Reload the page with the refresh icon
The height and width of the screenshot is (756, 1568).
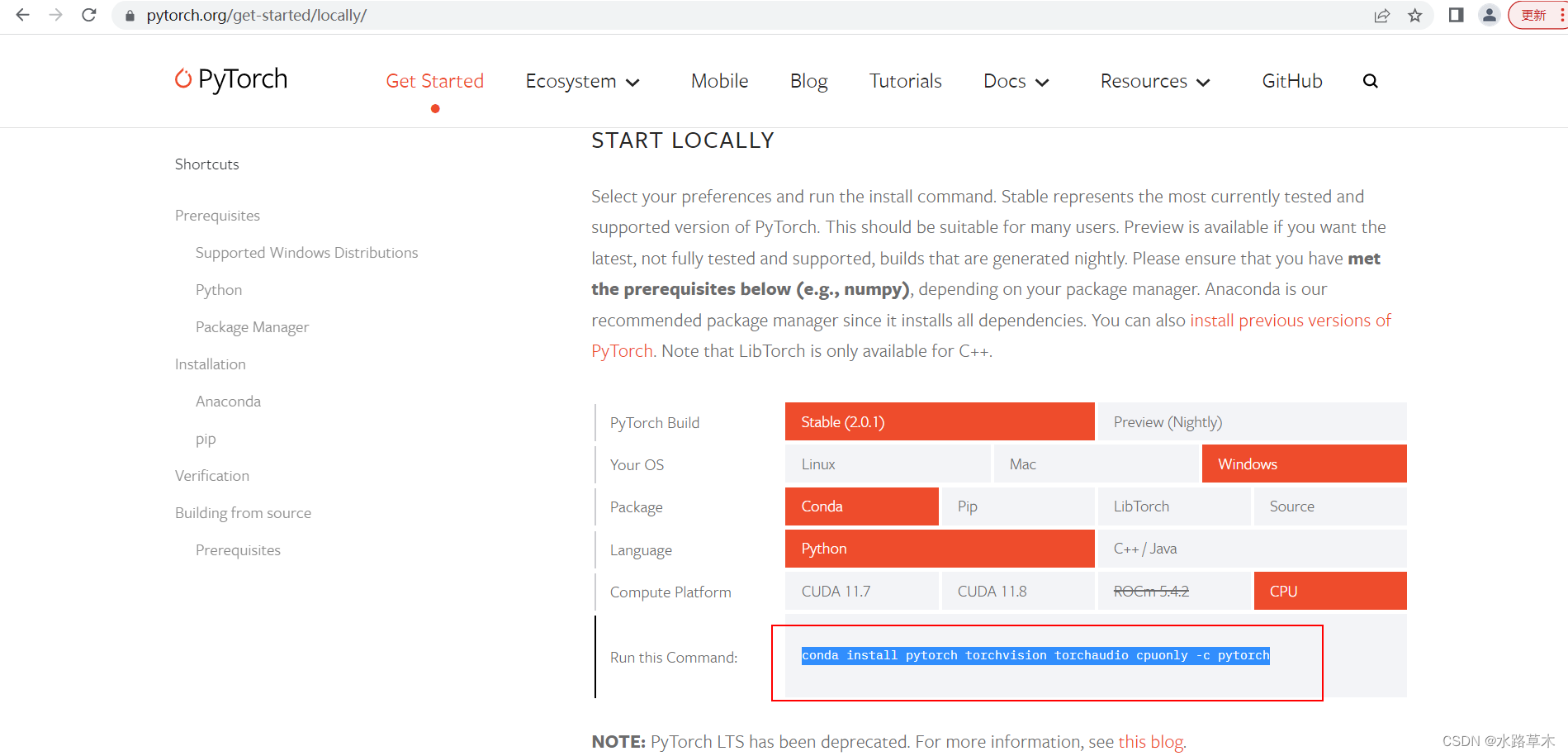(x=89, y=15)
